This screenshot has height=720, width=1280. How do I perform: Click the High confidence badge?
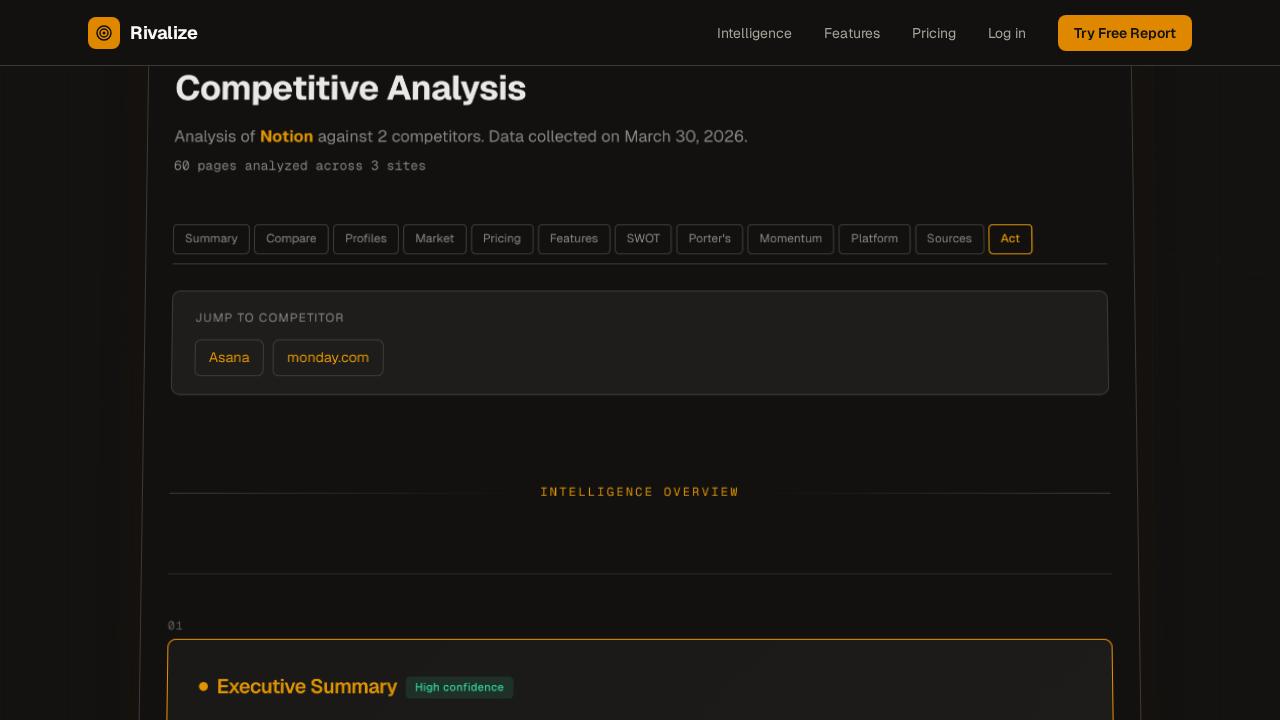tap(460, 687)
